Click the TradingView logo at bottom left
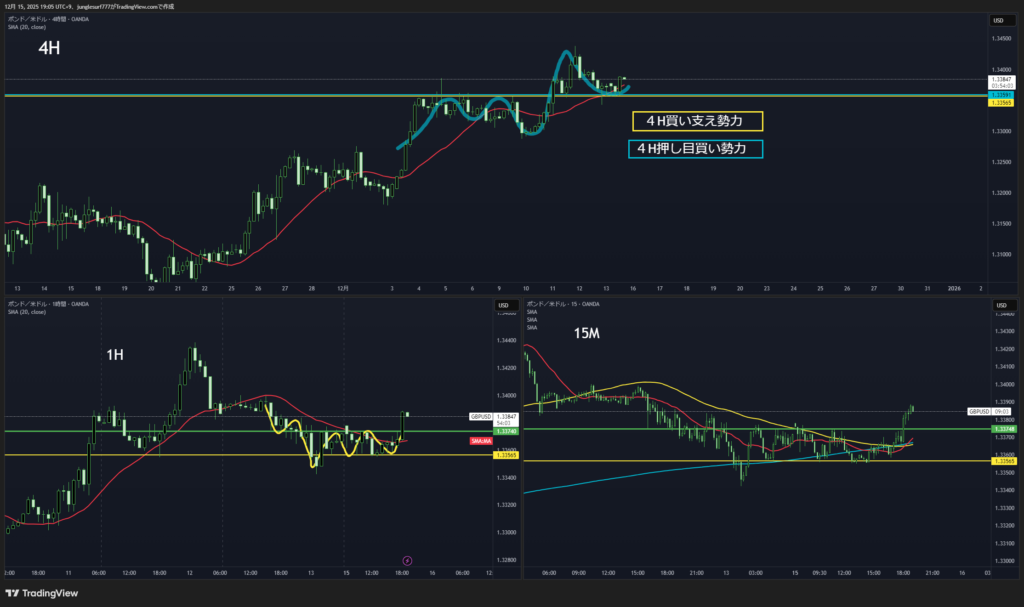 [x=45, y=591]
